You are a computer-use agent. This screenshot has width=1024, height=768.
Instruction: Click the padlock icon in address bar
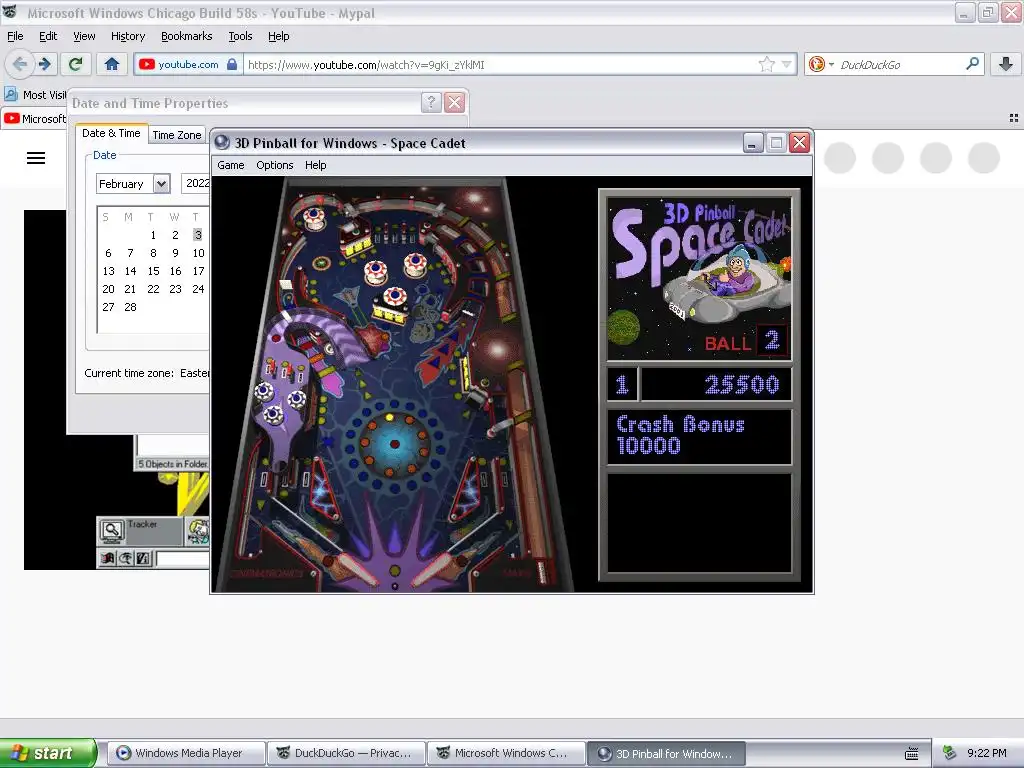[232, 64]
